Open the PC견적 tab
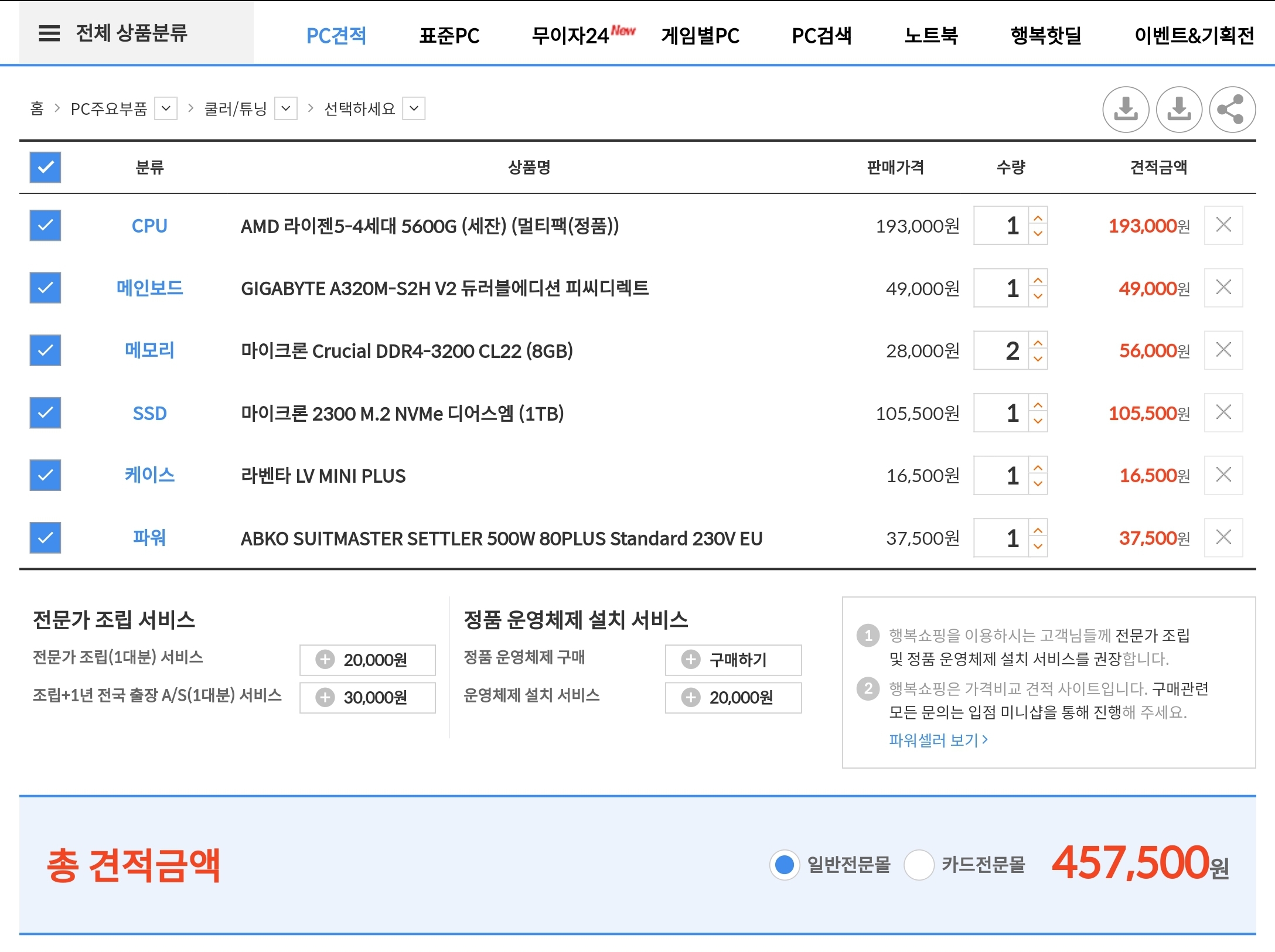The height and width of the screenshot is (952, 1275). (336, 36)
